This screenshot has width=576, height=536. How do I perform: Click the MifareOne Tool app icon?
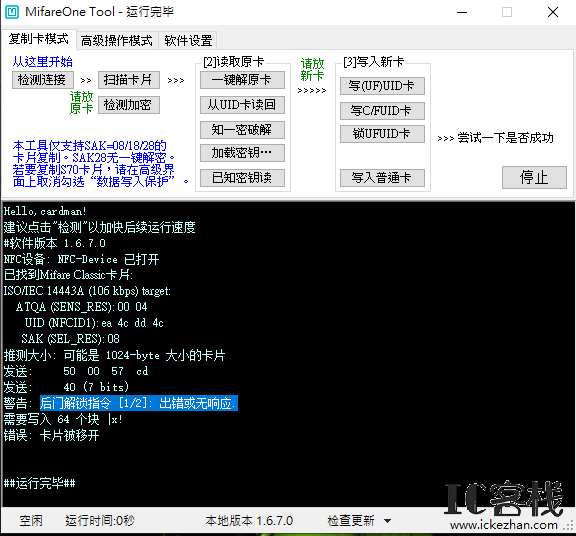[11, 12]
